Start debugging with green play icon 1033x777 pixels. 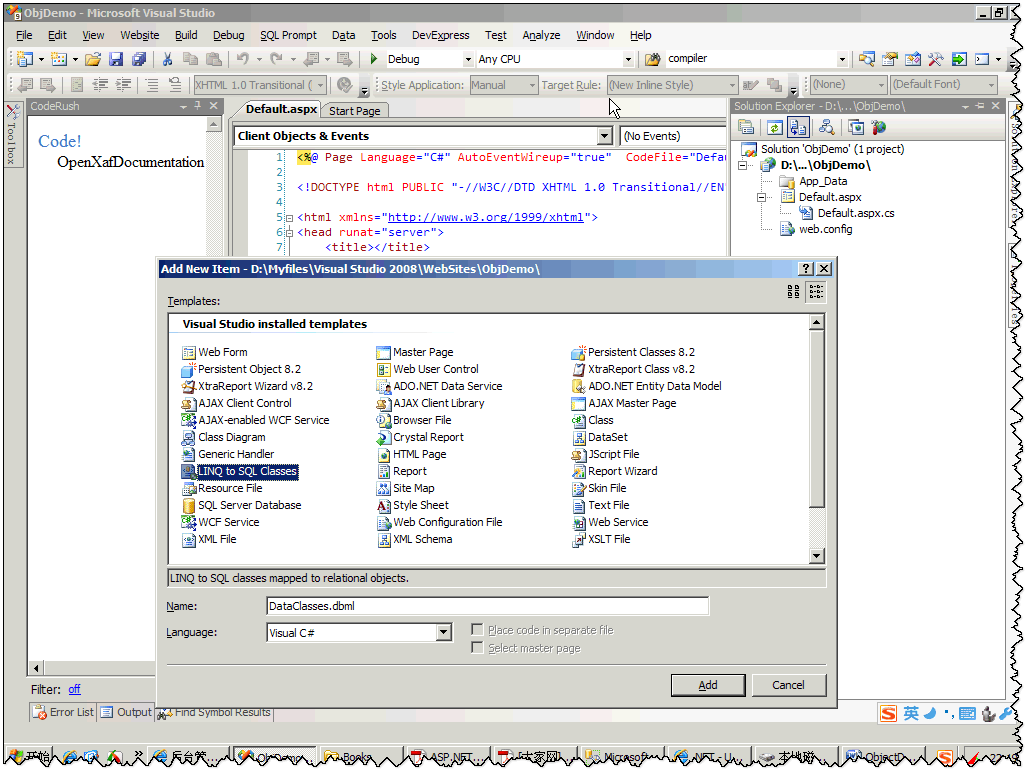[x=374, y=59]
